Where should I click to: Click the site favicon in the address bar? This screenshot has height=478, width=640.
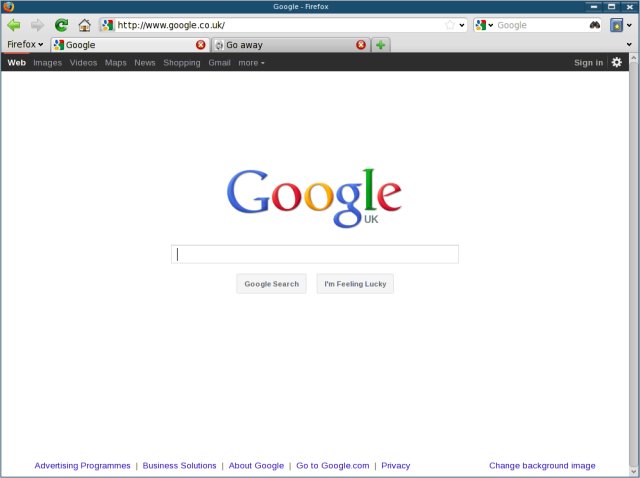tap(107, 25)
